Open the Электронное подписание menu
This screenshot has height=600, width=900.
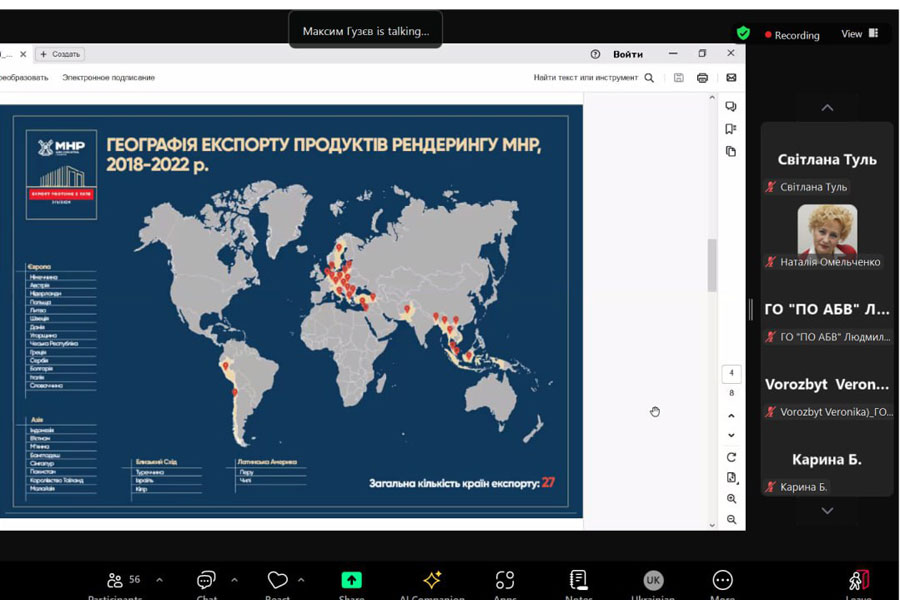tap(108, 78)
